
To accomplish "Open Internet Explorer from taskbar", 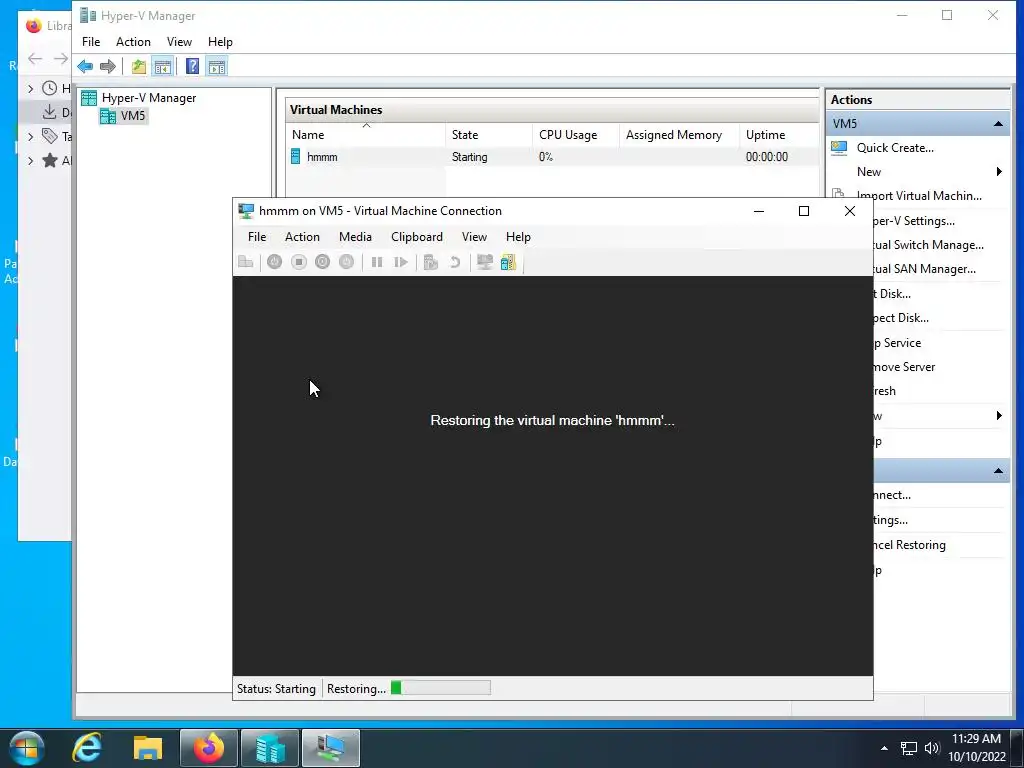I will point(87,748).
